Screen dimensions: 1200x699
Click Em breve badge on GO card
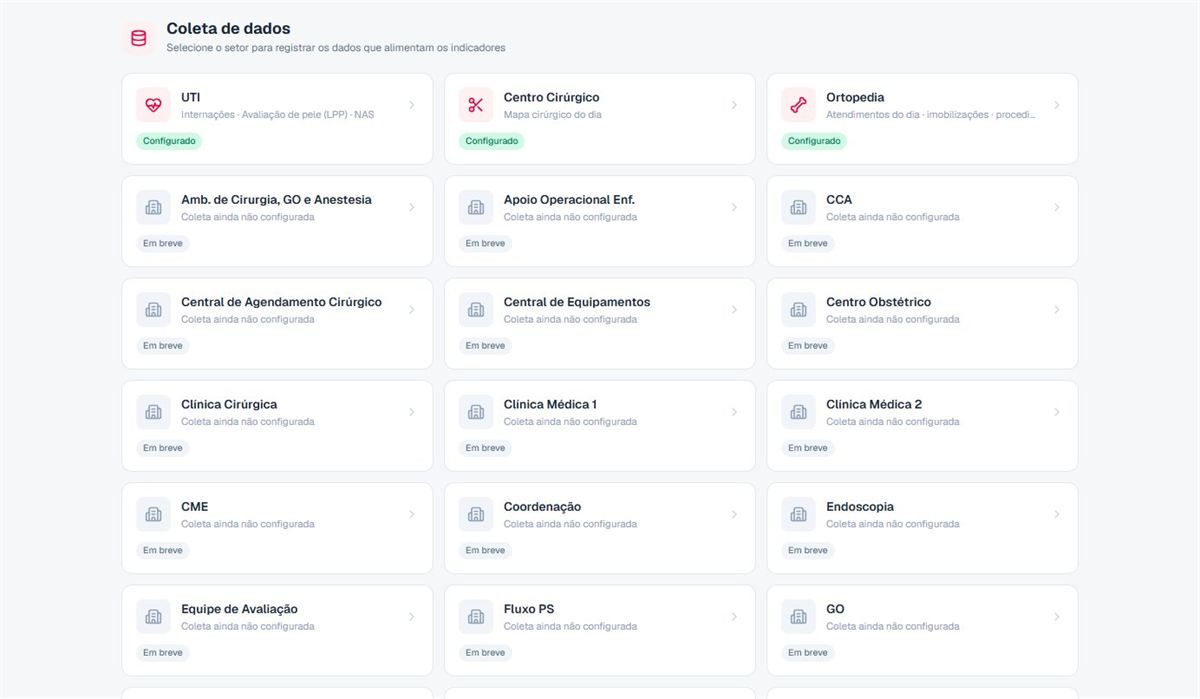808,653
